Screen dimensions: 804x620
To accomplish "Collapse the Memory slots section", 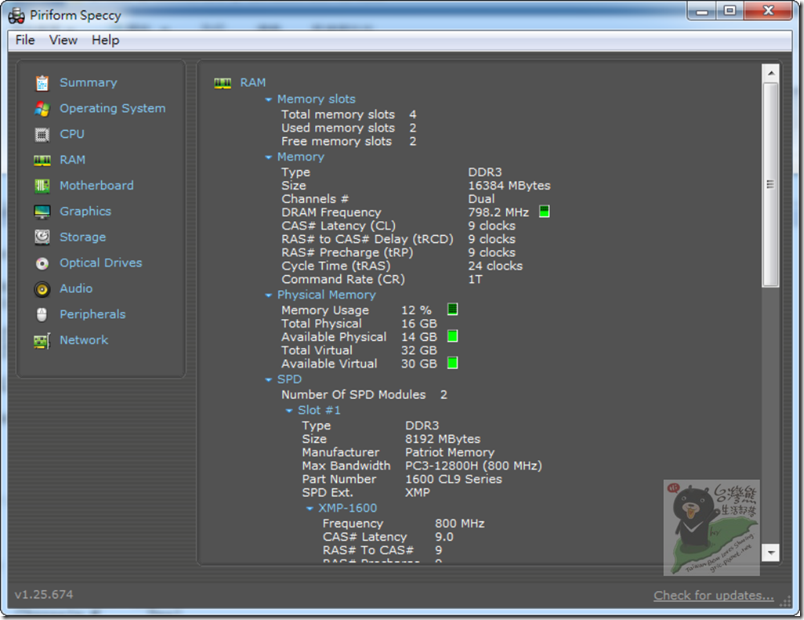I will (x=268, y=99).
